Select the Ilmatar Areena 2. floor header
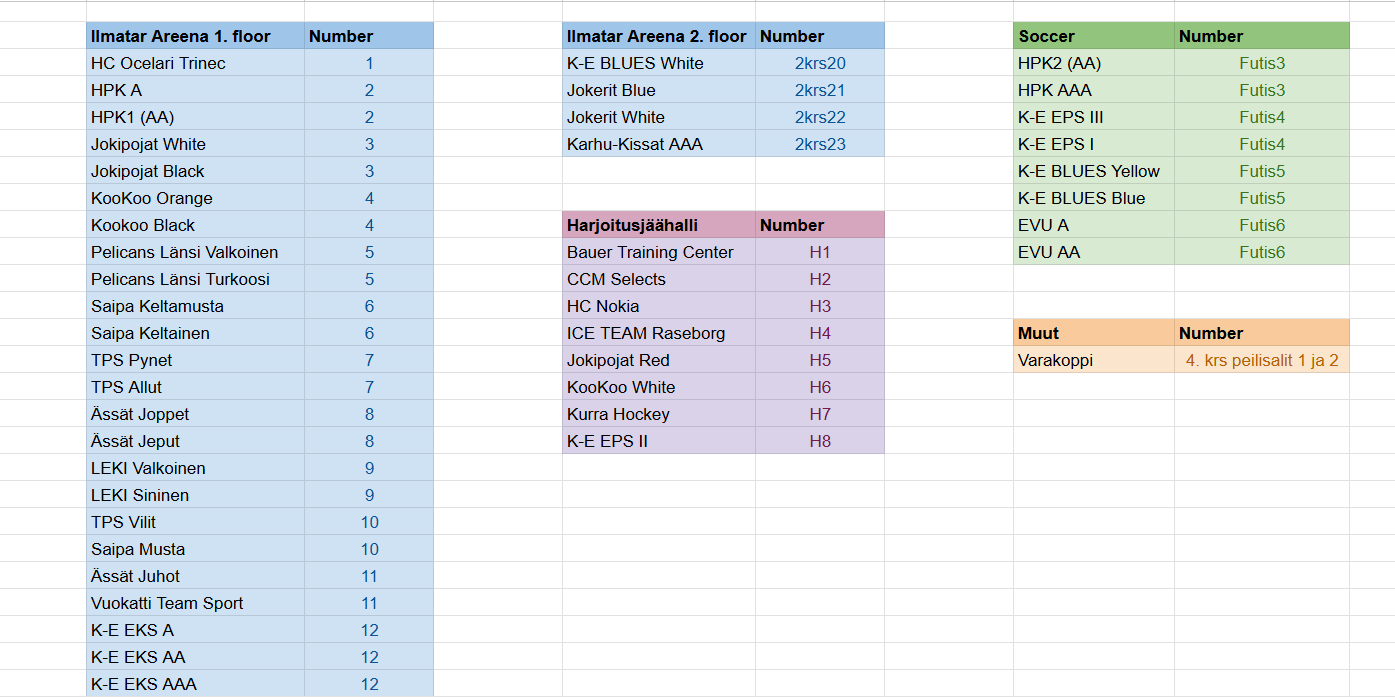The image size is (1395, 699). [x=657, y=36]
